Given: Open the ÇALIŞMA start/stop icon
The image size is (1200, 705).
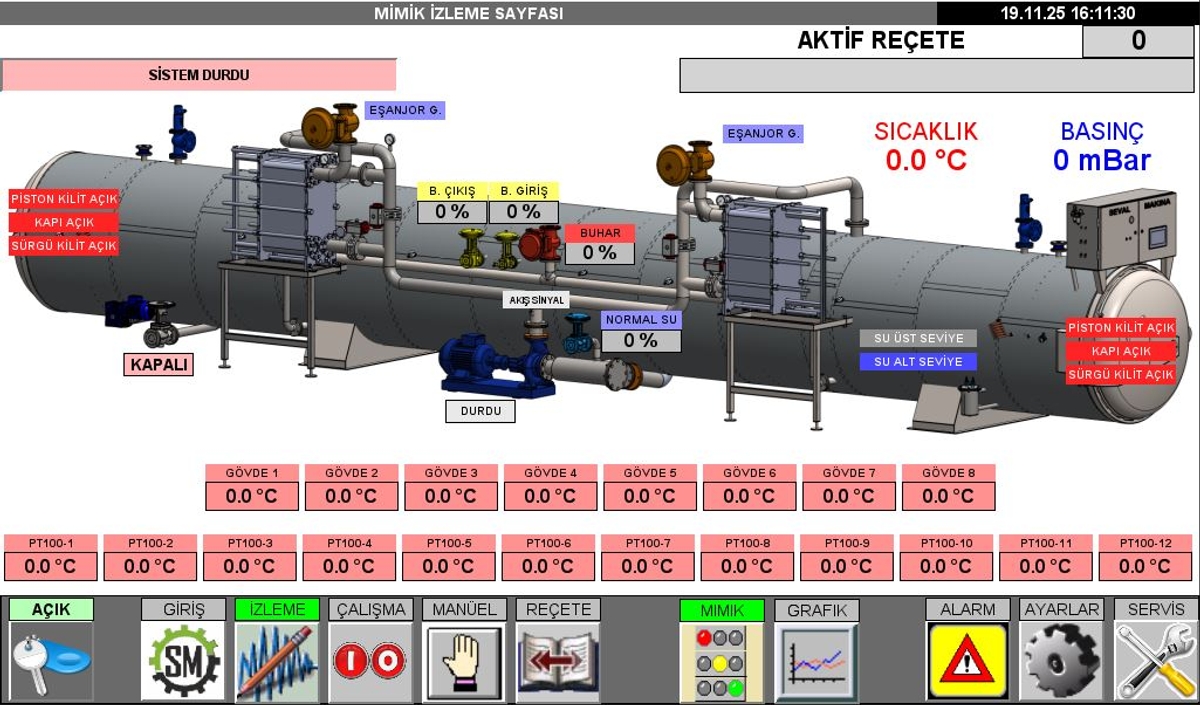Looking at the screenshot, I should coord(370,661).
